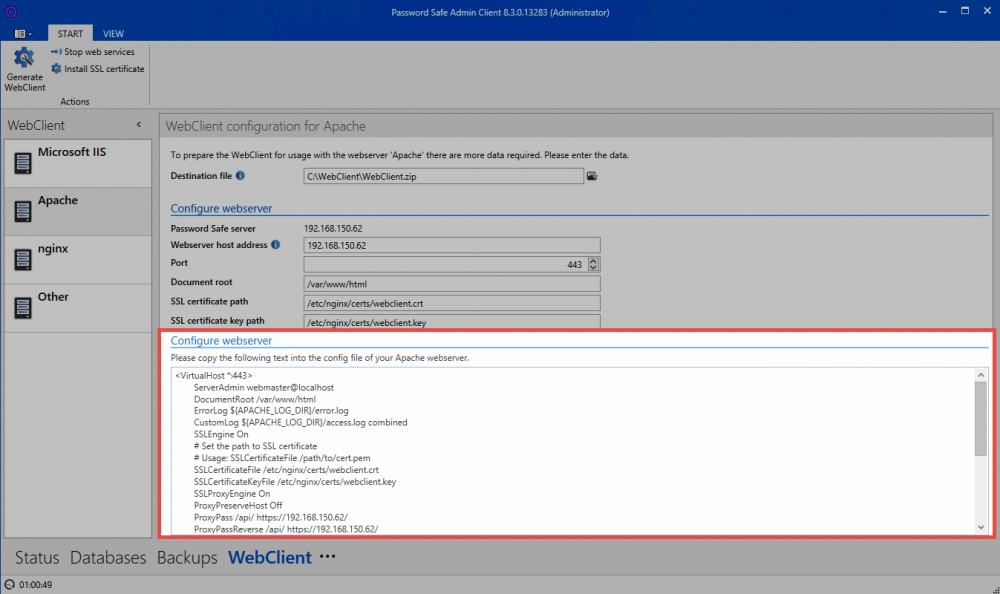Increase the Port value by one
The image size is (1000, 594).
click(x=593, y=260)
